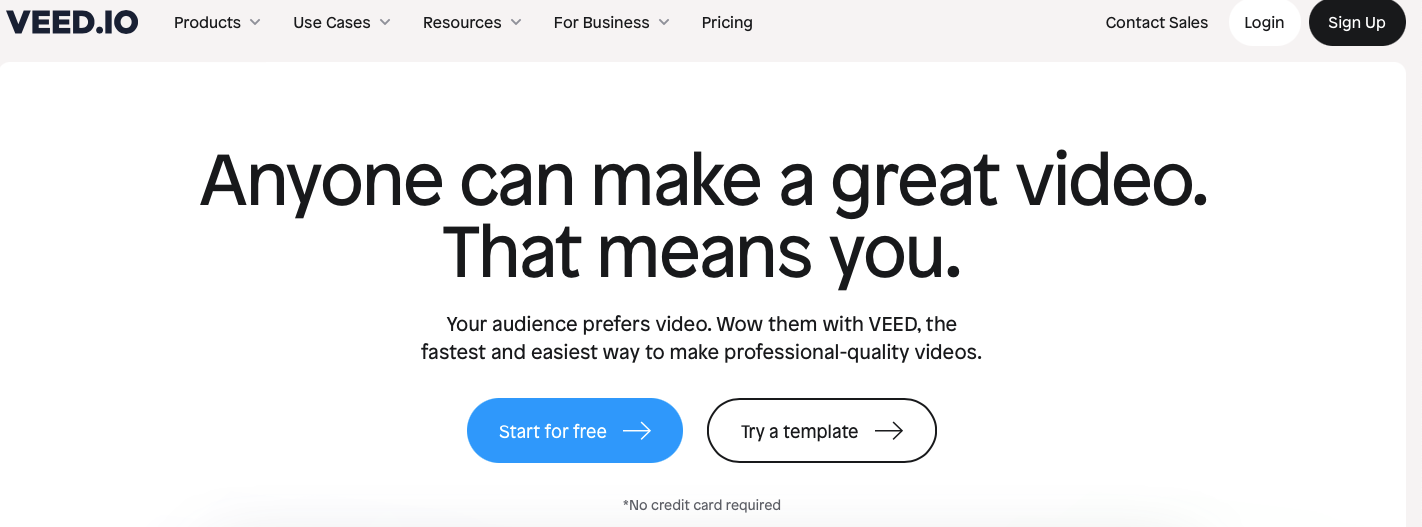Open the Use Cases menu label

pyautogui.click(x=332, y=22)
